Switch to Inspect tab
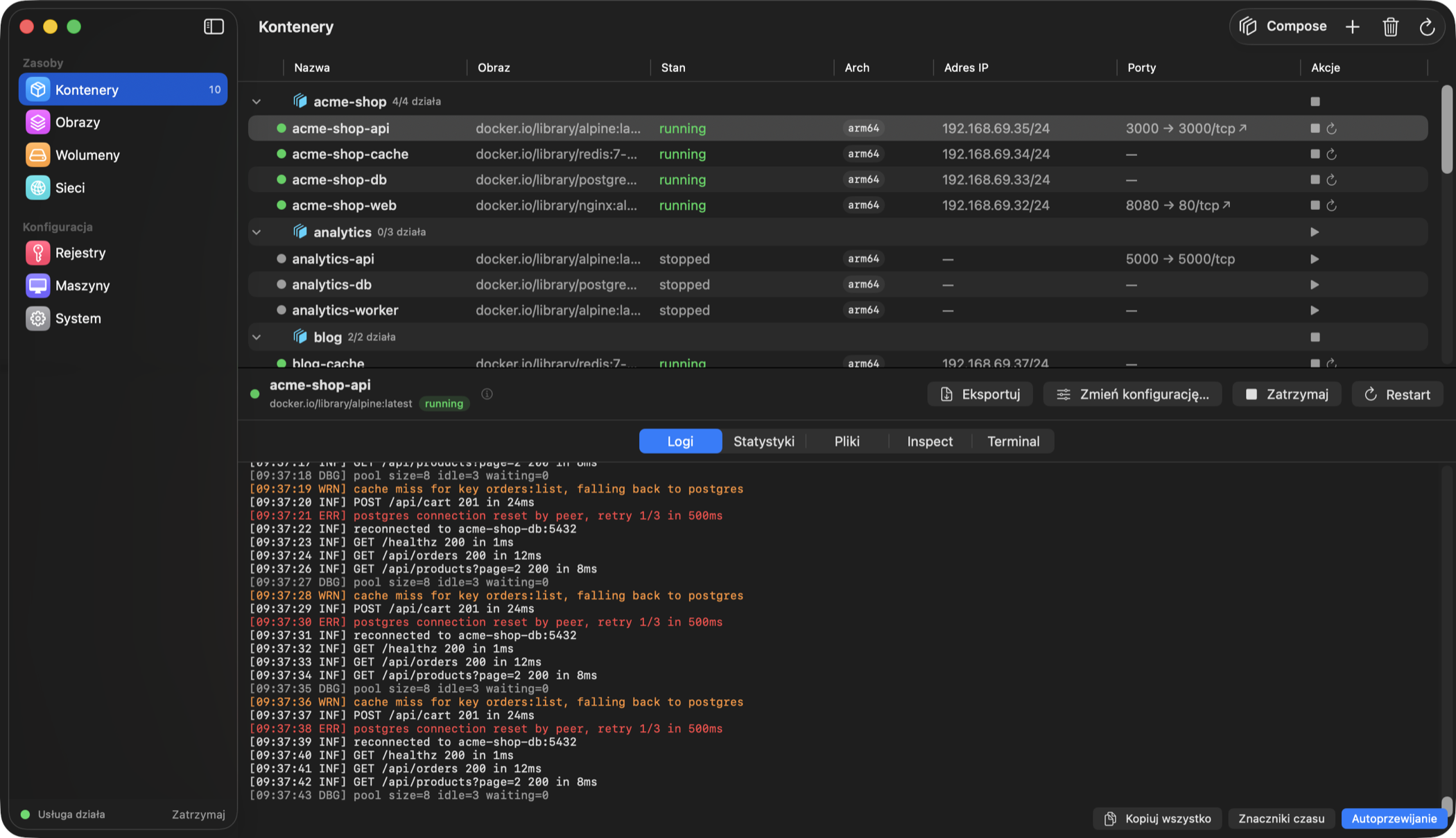Viewport: 1456px width, 838px height. 930,441
